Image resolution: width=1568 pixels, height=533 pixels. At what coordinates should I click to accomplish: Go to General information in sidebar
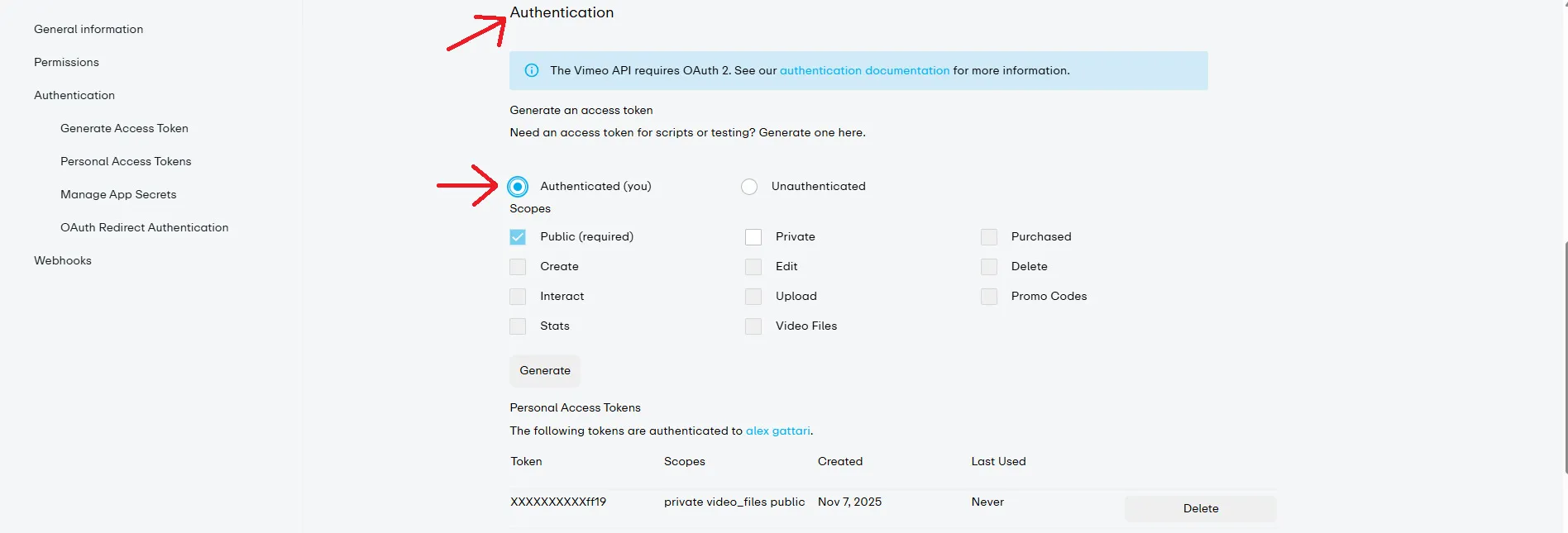click(88, 29)
